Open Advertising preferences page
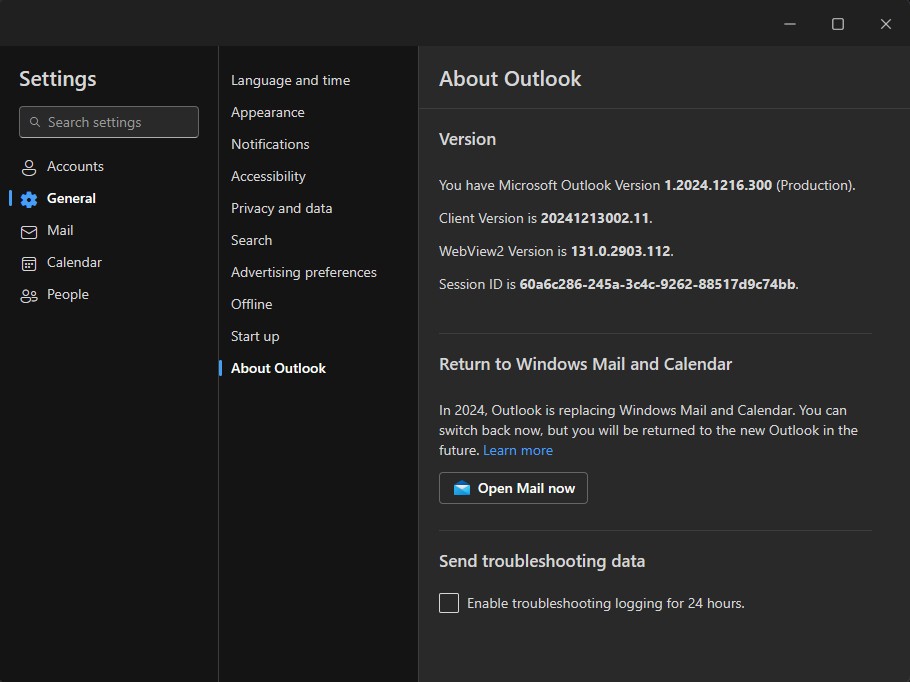This screenshot has width=910, height=682. [303, 272]
